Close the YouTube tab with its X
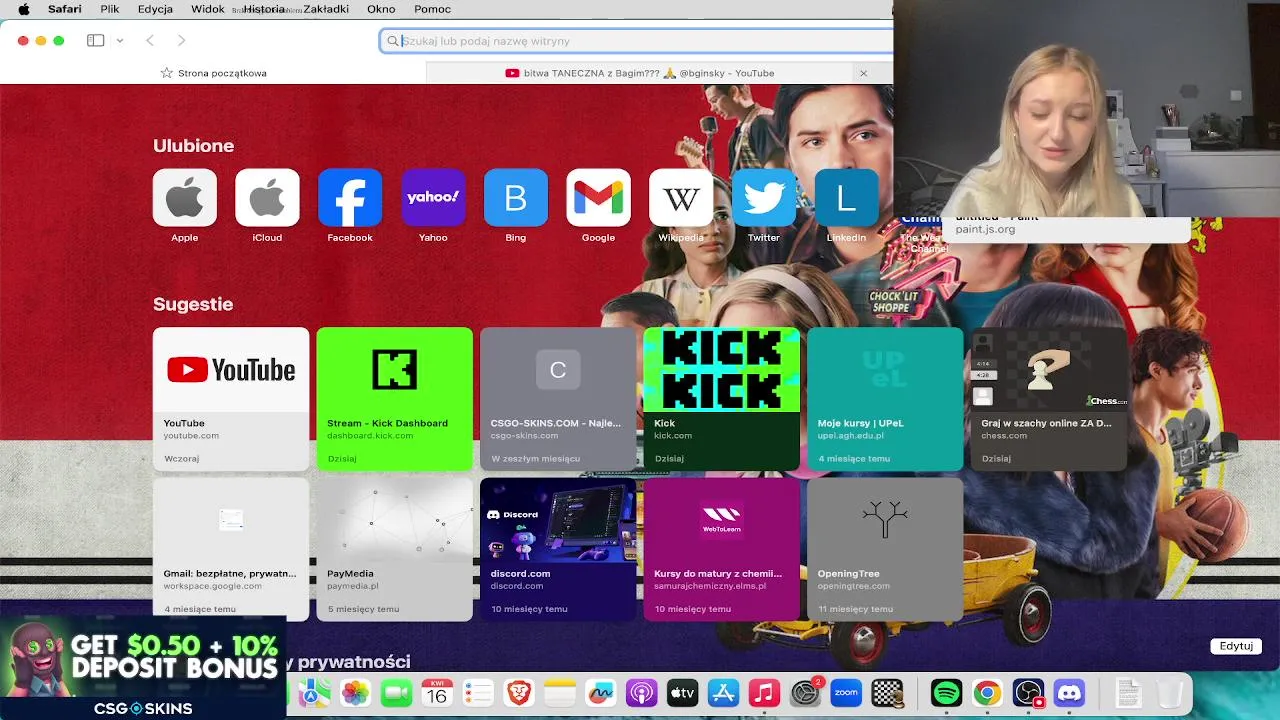 click(x=863, y=73)
